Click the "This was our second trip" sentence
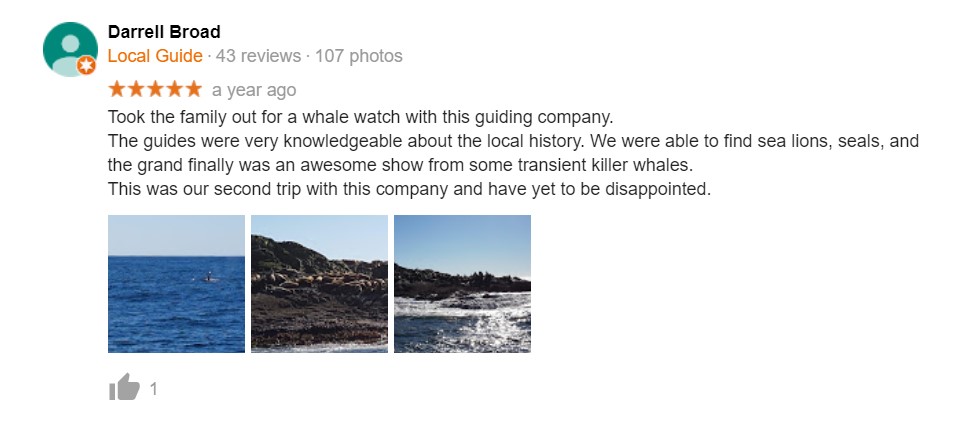 (x=409, y=189)
